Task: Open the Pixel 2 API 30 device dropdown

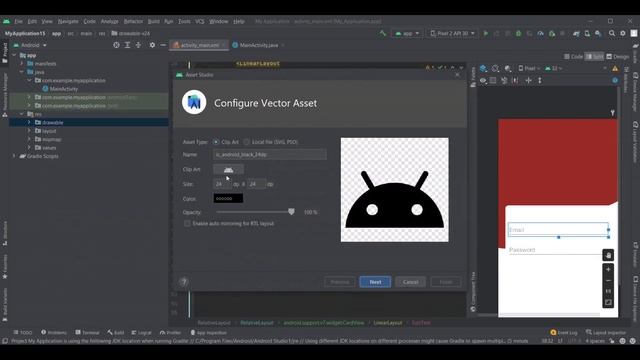Action: click(x=452, y=33)
